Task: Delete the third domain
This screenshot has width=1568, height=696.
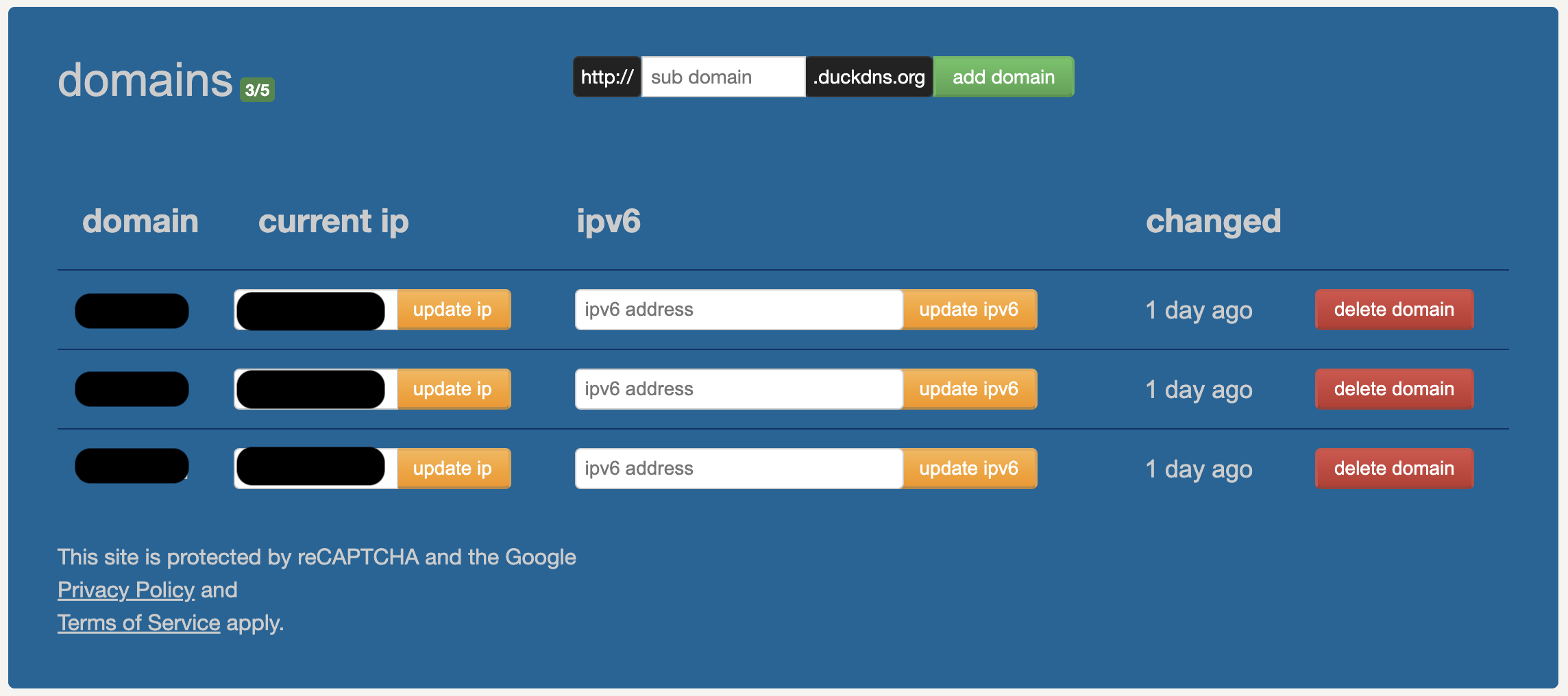Action: click(1394, 469)
